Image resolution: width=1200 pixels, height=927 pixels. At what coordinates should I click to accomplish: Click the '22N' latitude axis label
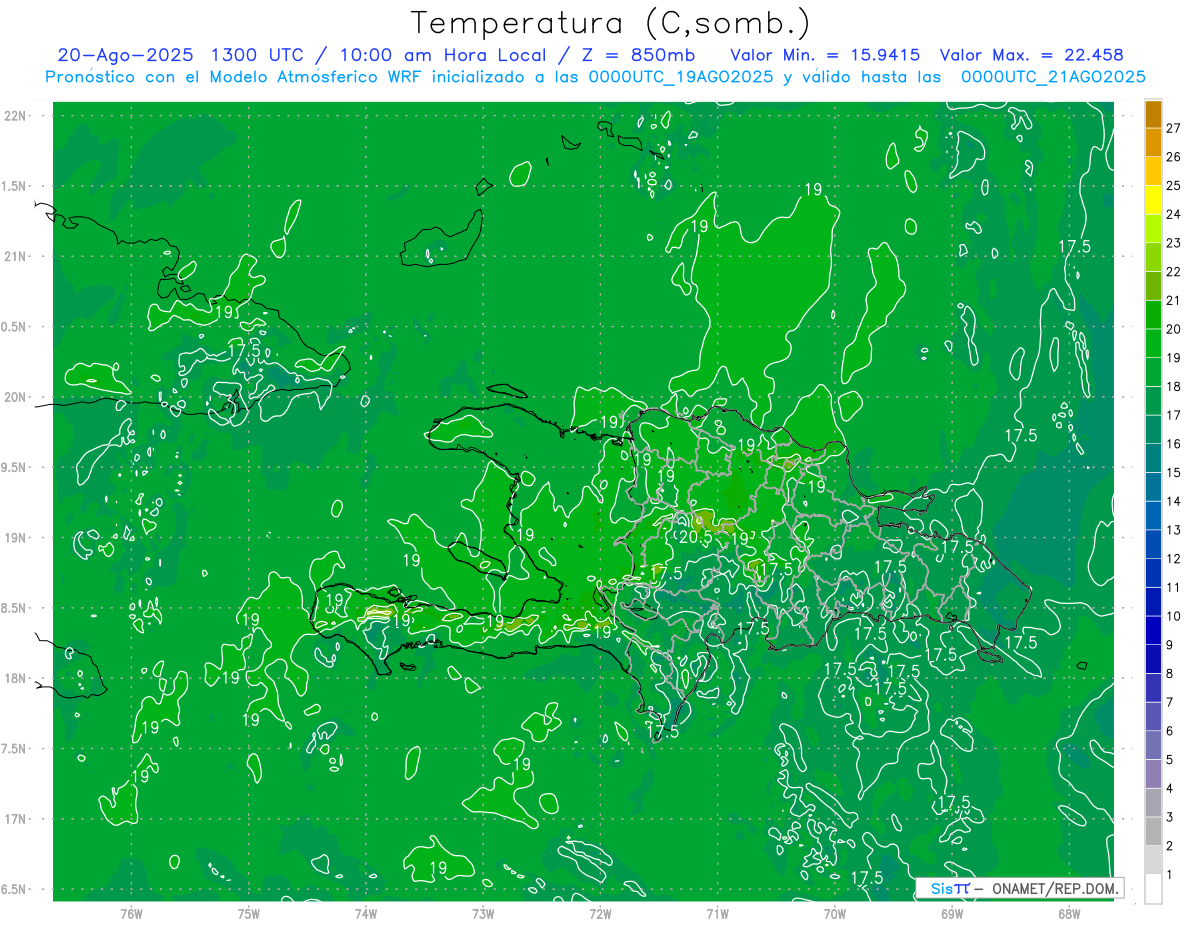point(15,116)
